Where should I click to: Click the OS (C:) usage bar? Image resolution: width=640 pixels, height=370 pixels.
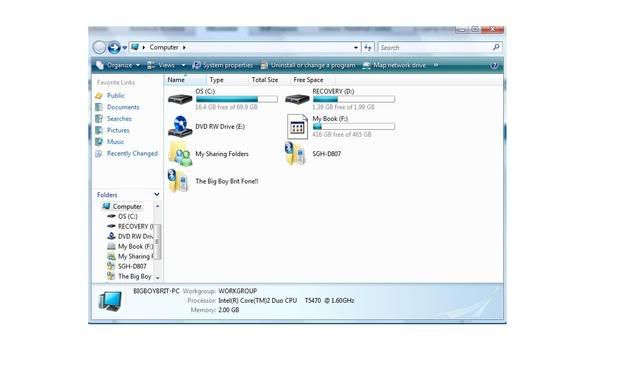tap(237, 99)
